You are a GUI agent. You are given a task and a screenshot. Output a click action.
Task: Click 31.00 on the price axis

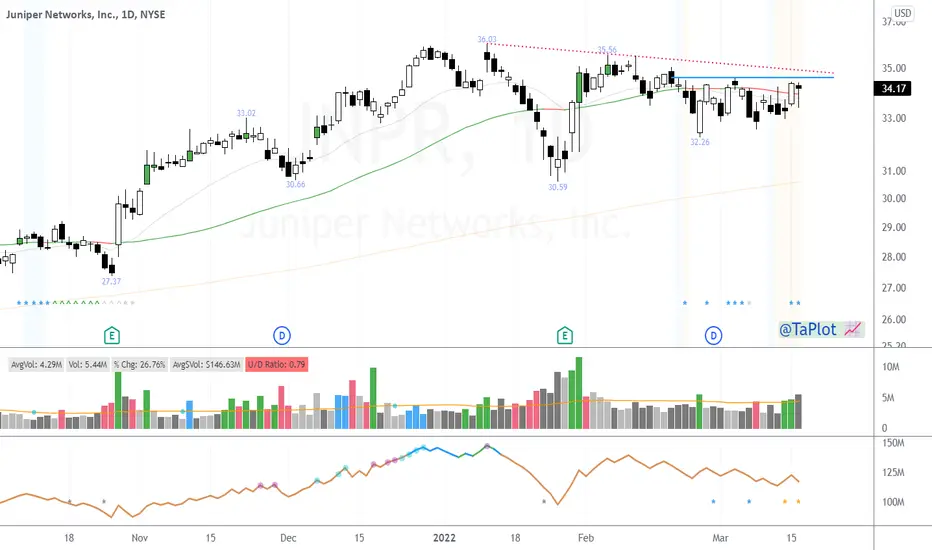pos(894,171)
